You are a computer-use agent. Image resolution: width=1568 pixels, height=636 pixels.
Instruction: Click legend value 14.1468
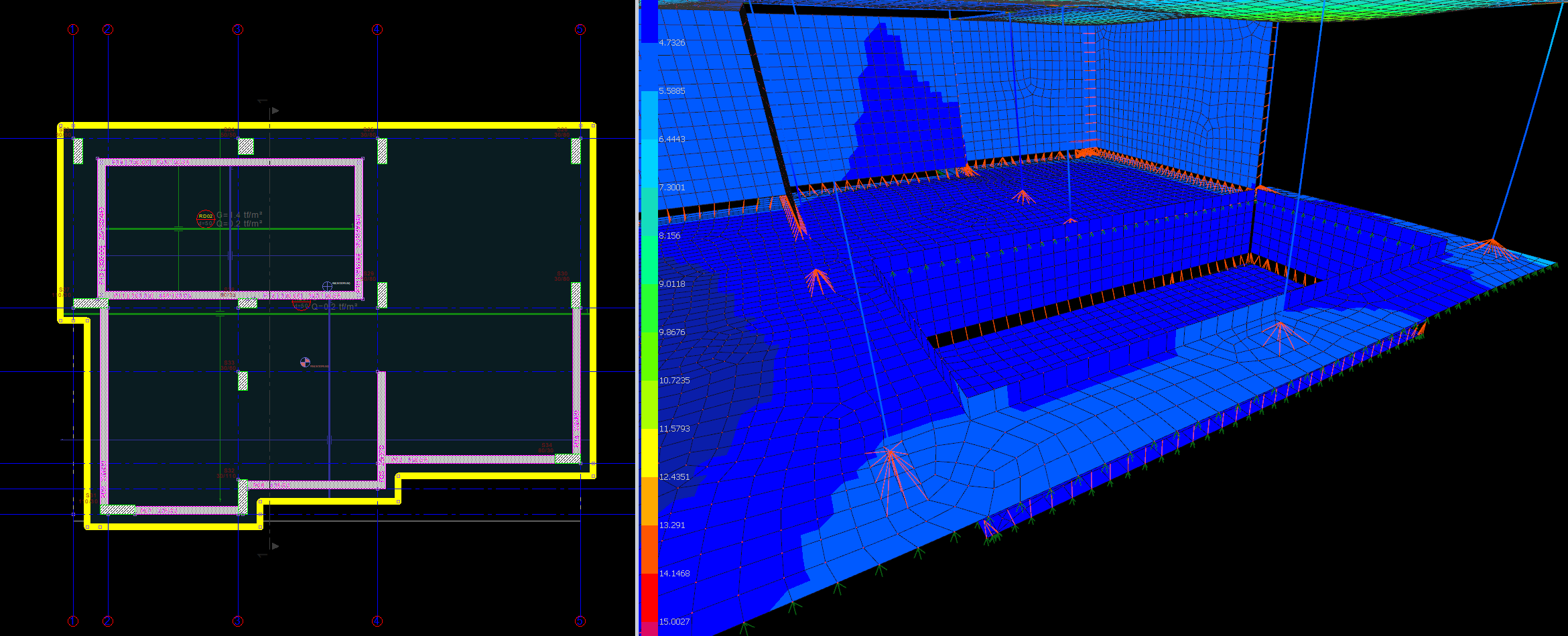[x=674, y=573]
